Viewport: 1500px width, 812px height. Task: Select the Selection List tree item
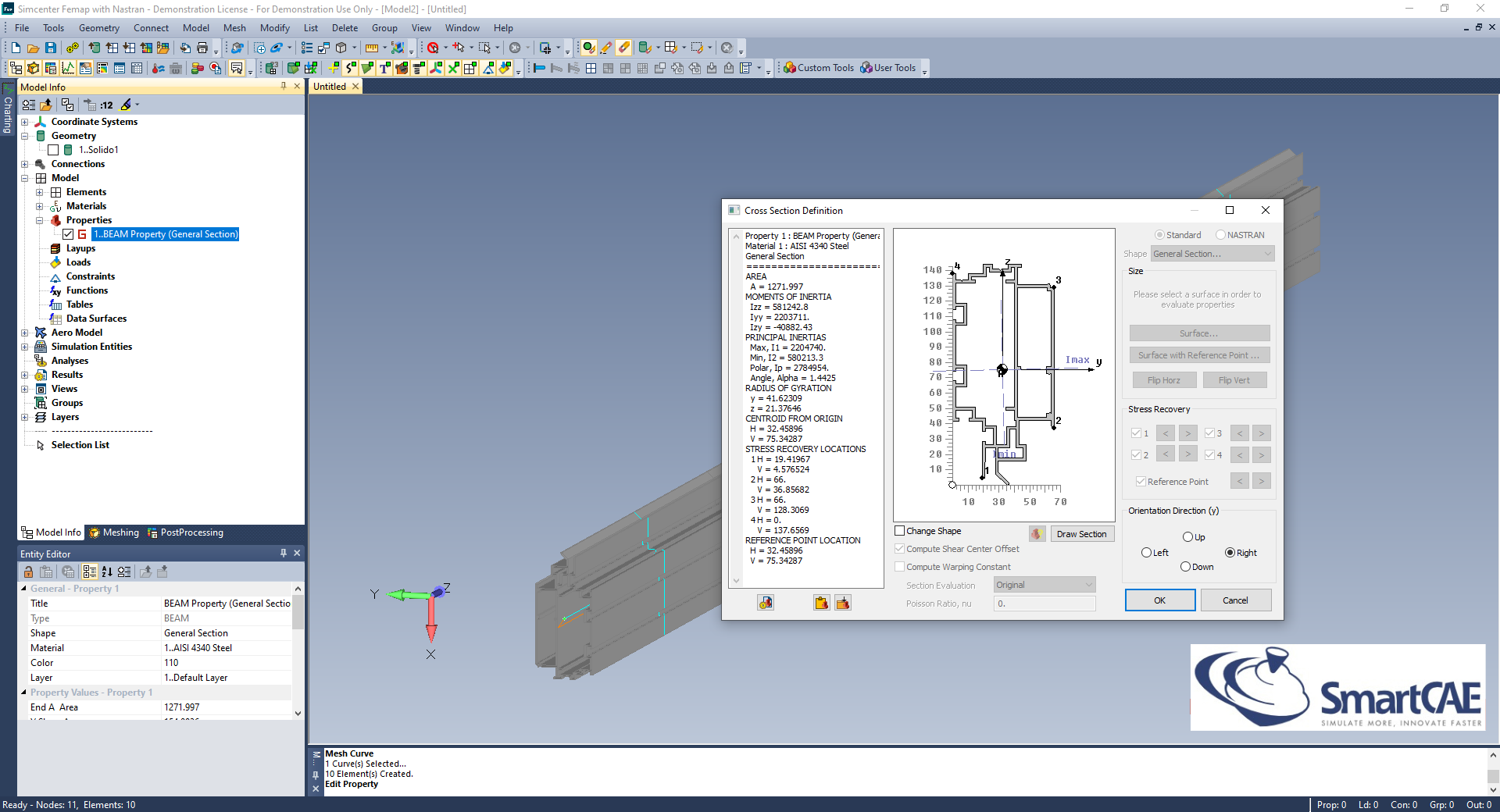(80, 445)
